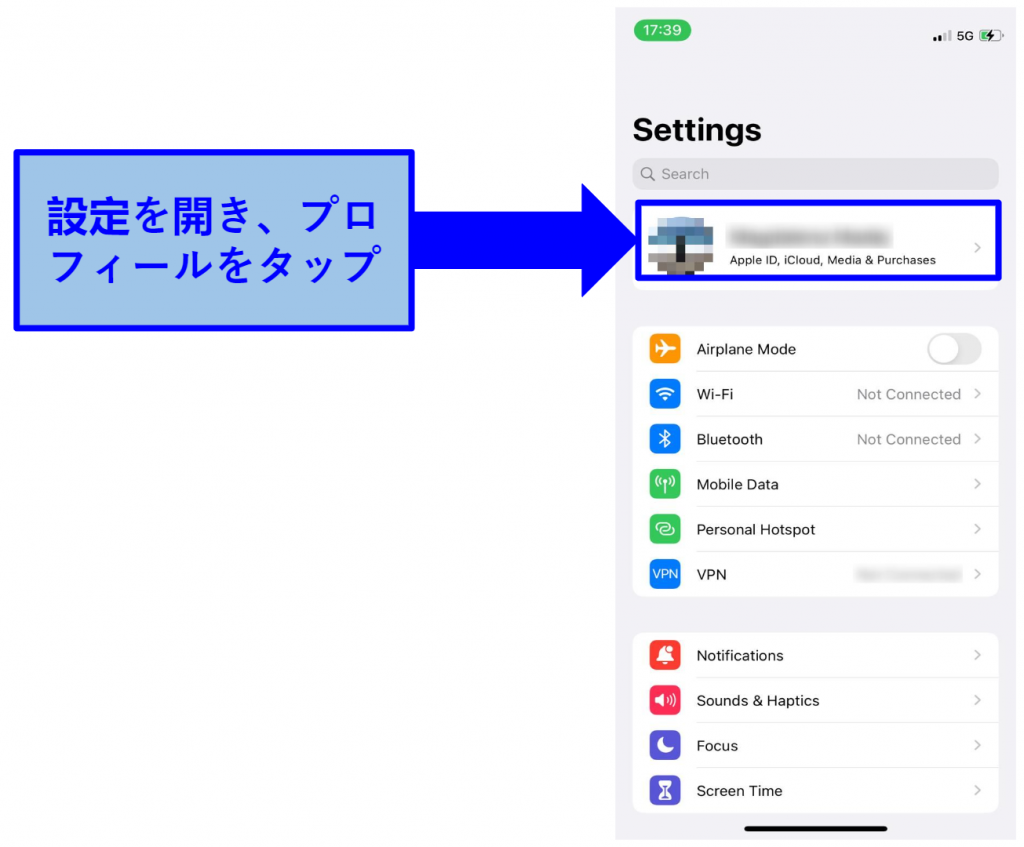Tap the blue Wi-Fi icon
1024x847 pixels.
coord(664,394)
